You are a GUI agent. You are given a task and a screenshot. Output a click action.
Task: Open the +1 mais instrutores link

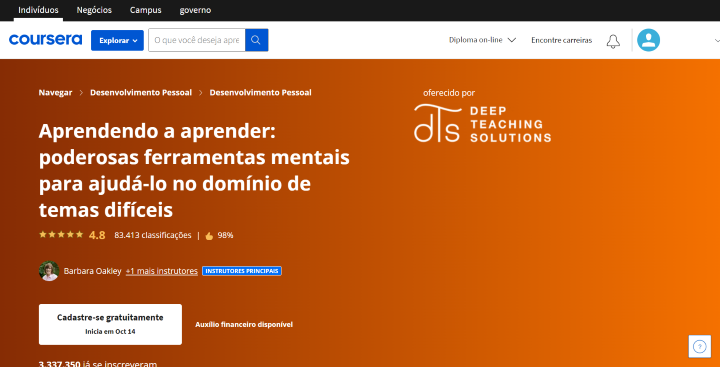[162, 271]
